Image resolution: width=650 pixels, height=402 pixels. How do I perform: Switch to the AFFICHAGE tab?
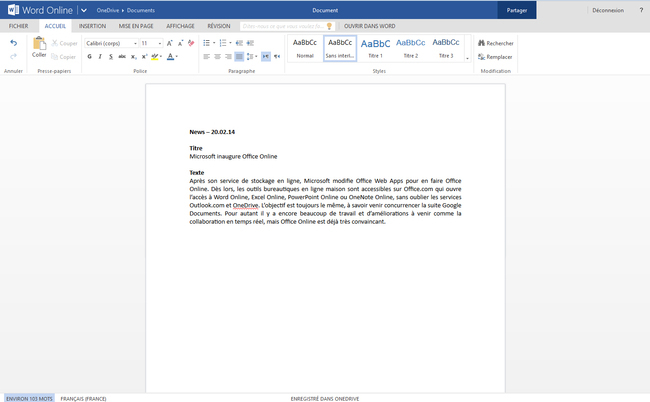pyautogui.click(x=180, y=26)
